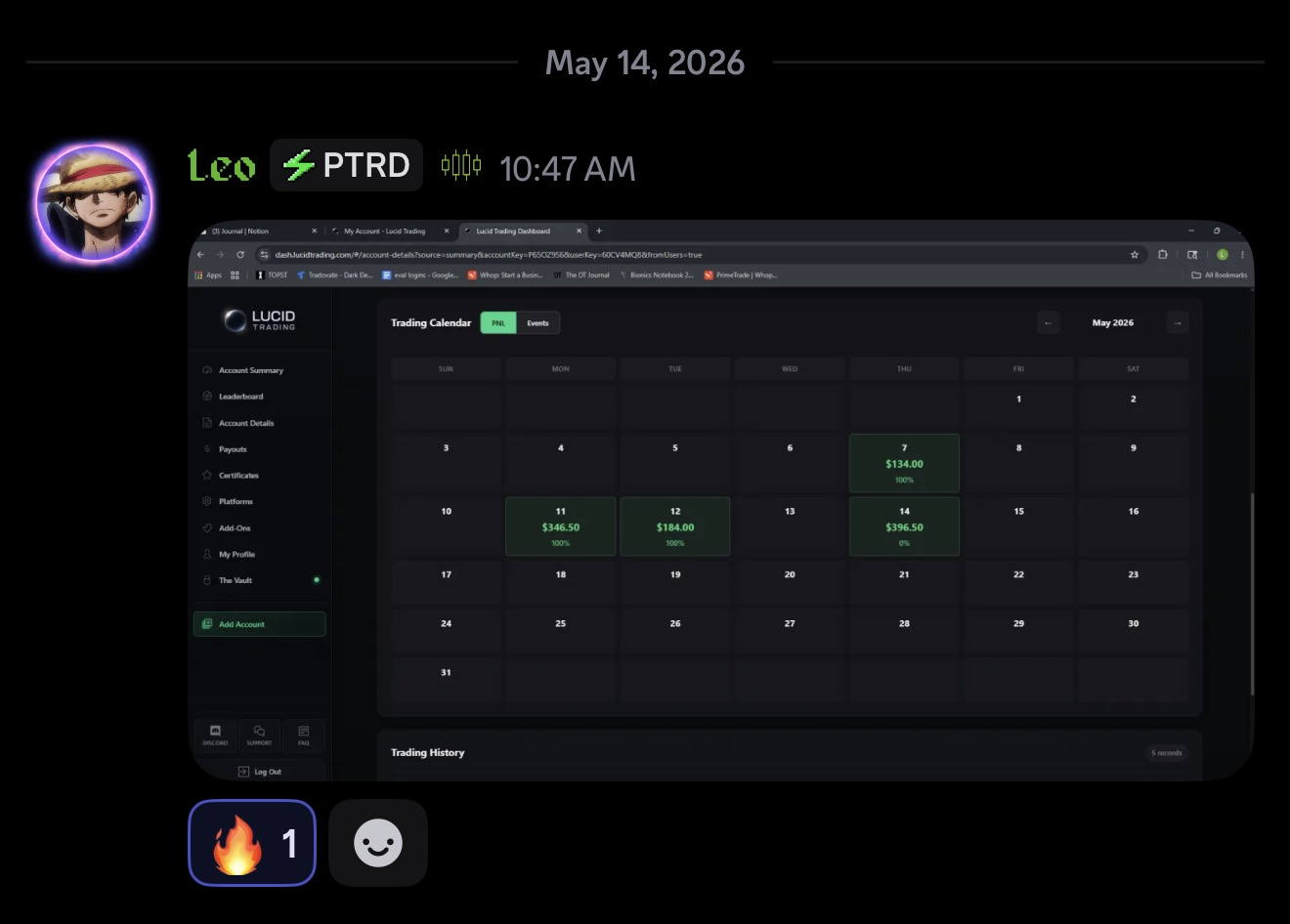
Task: Open Certificates in sidebar
Action: pos(238,476)
